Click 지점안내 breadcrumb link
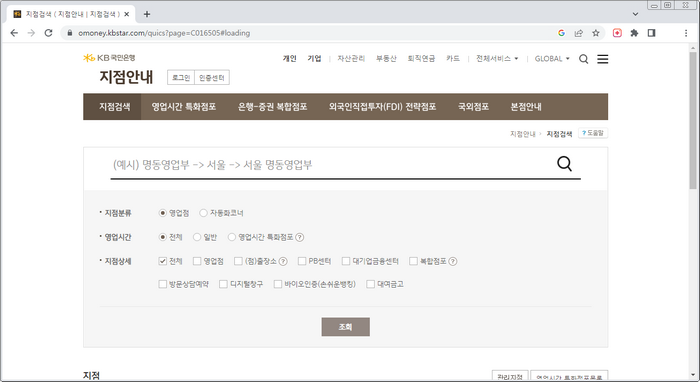 pos(523,134)
